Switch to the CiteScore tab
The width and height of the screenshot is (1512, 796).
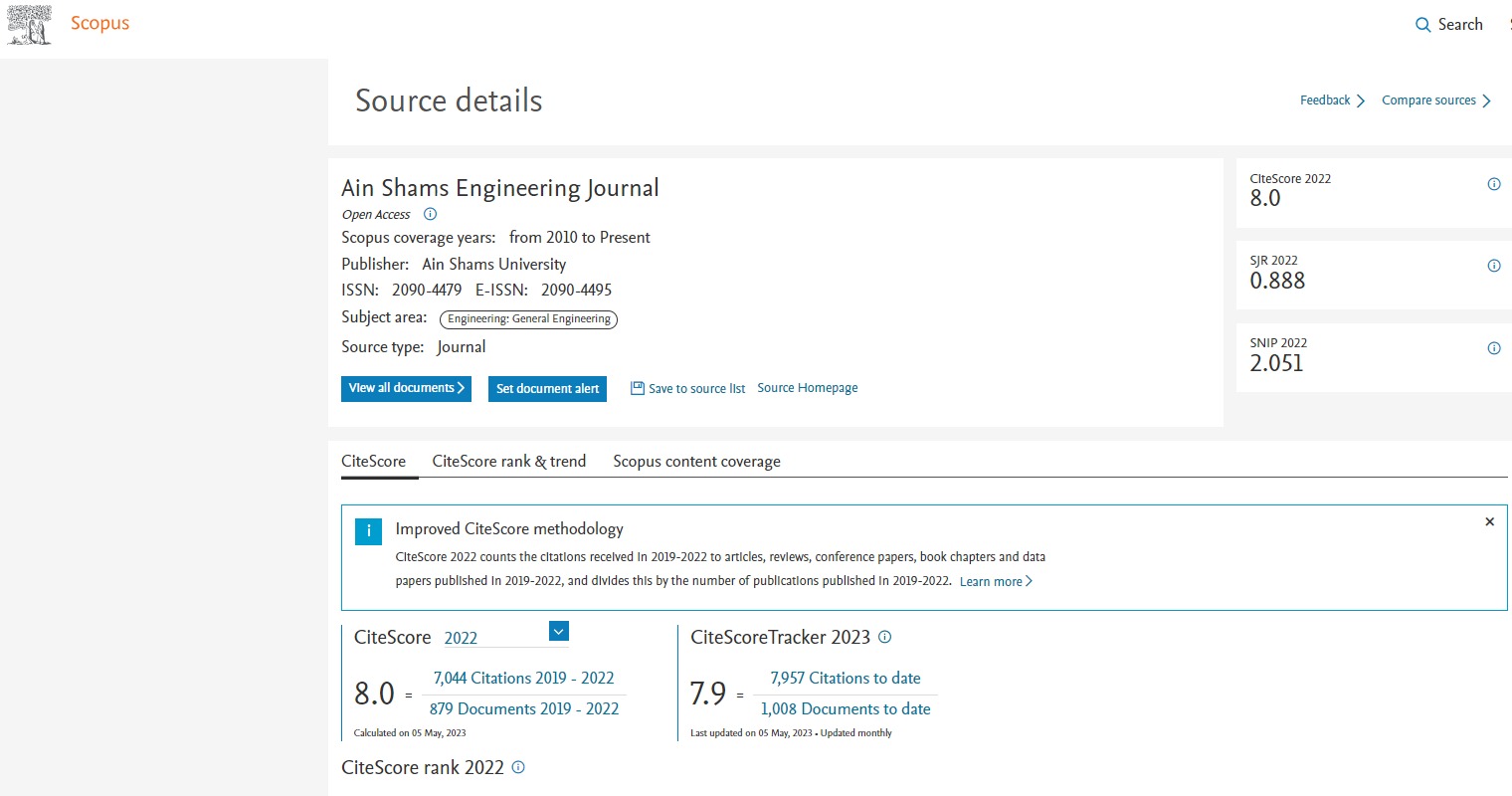[x=374, y=462]
